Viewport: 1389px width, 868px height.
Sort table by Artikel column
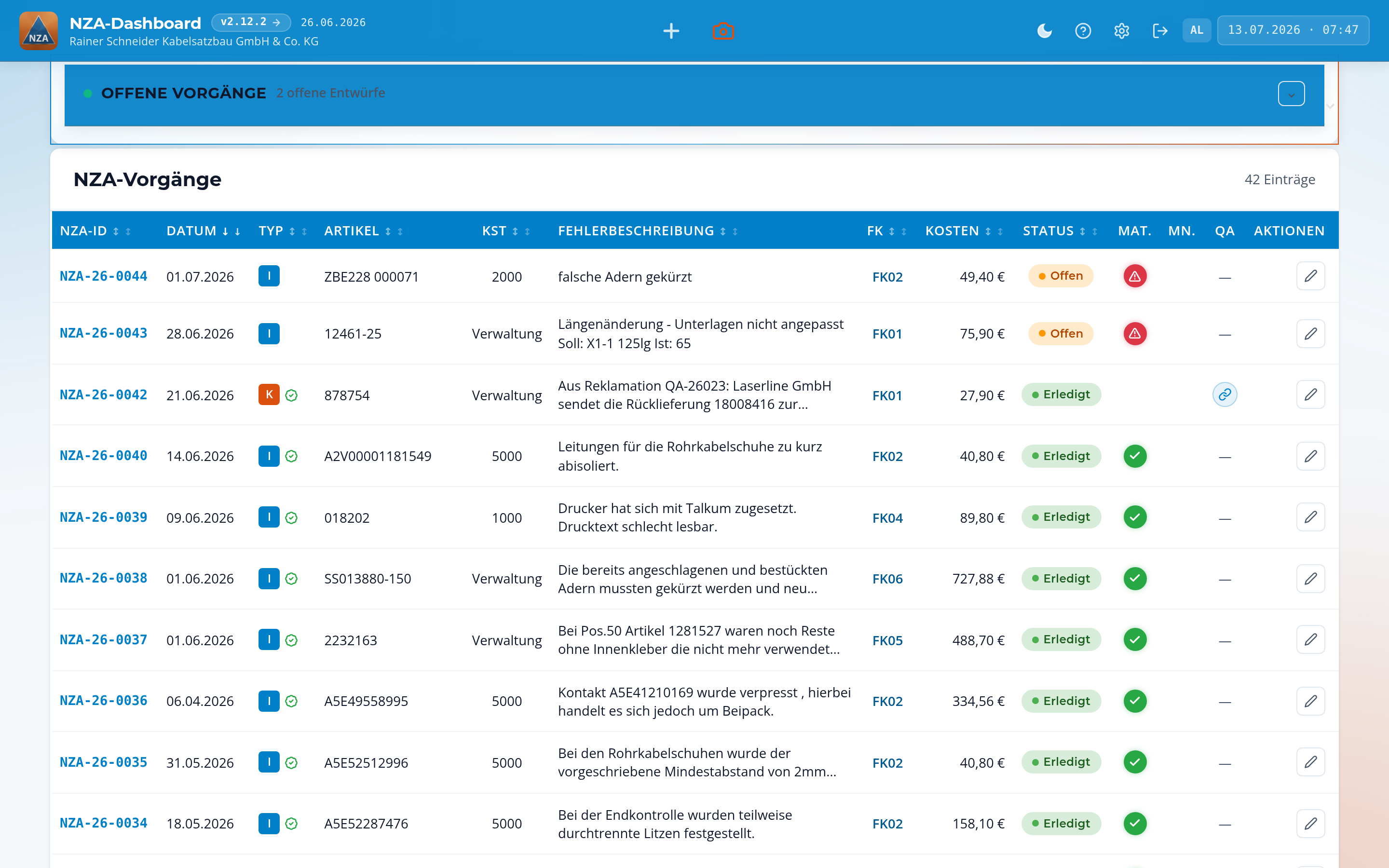[364, 231]
